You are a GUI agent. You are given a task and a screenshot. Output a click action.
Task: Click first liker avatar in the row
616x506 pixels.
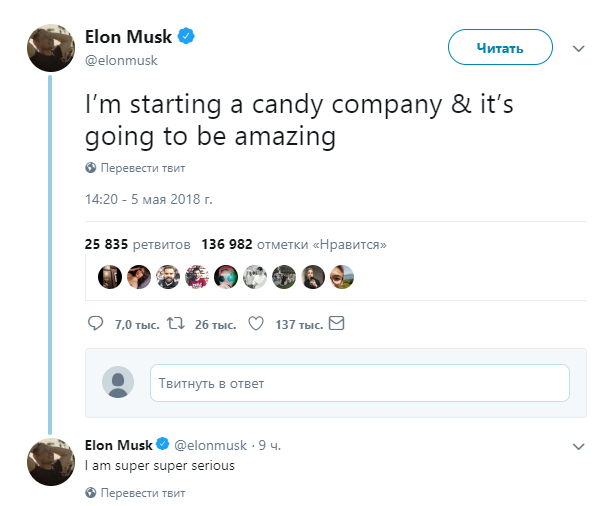click(x=109, y=277)
